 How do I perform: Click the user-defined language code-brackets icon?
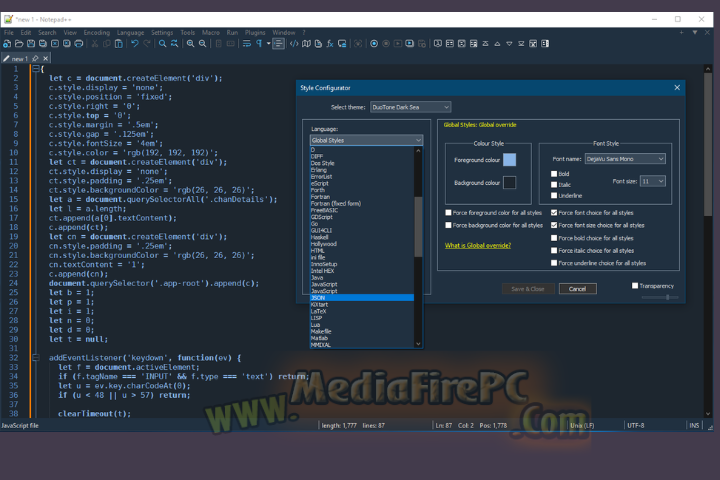[294, 44]
